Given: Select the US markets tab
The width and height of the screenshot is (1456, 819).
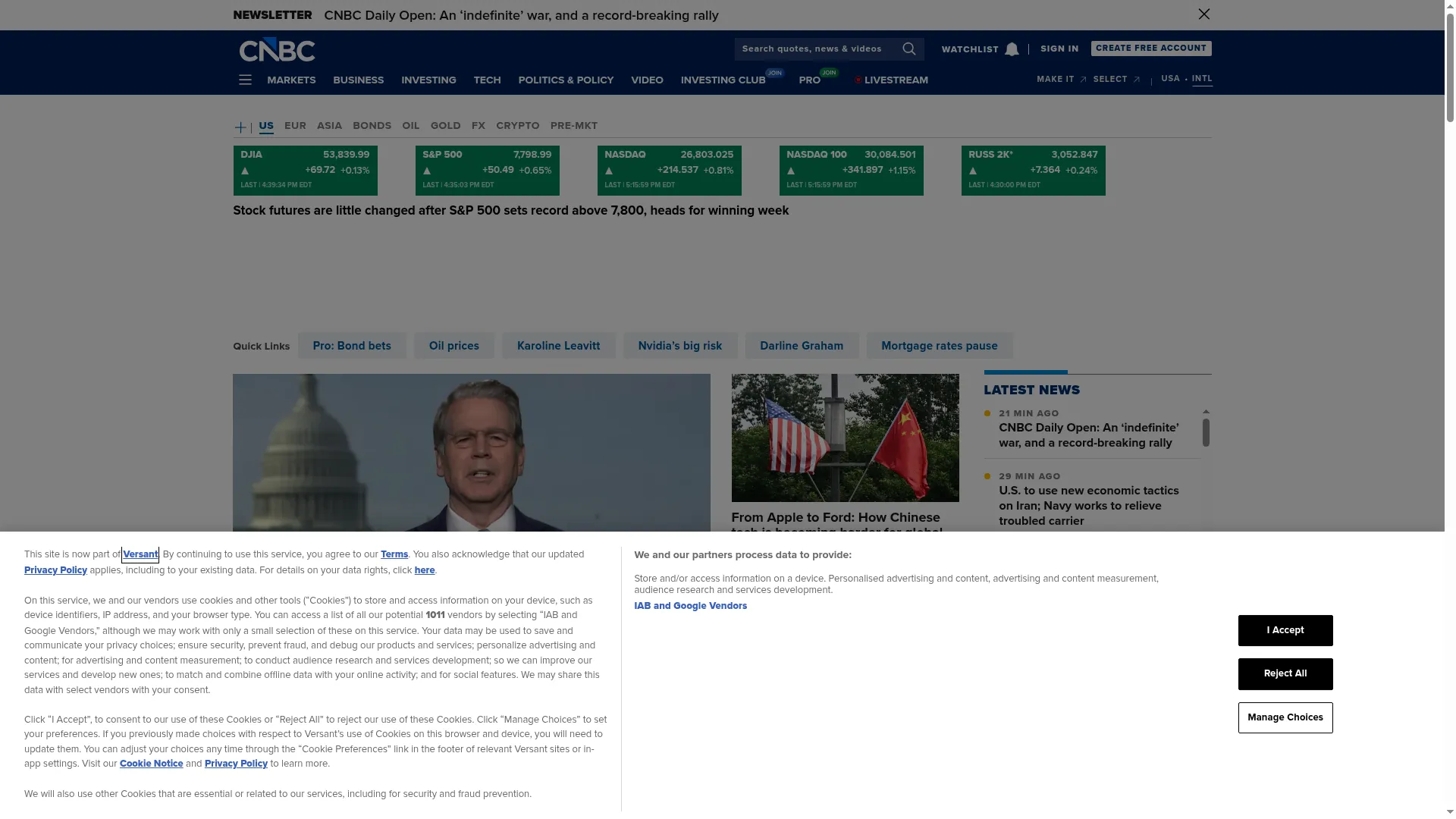Looking at the screenshot, I should tap(266, 126).
